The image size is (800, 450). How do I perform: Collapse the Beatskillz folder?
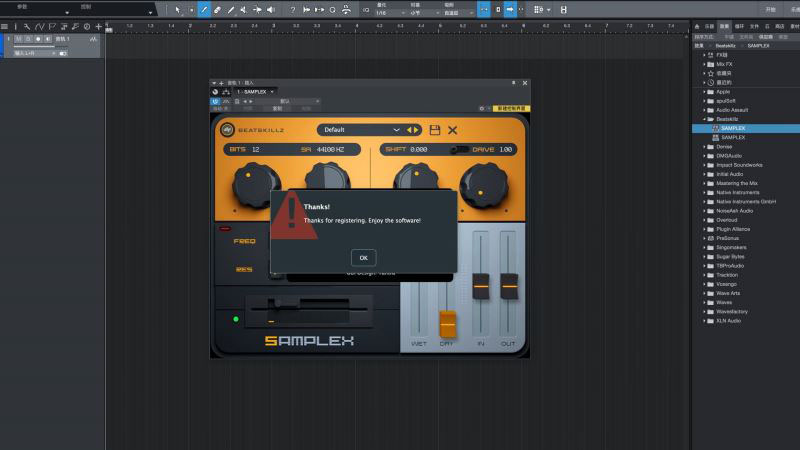coord(705,119)
